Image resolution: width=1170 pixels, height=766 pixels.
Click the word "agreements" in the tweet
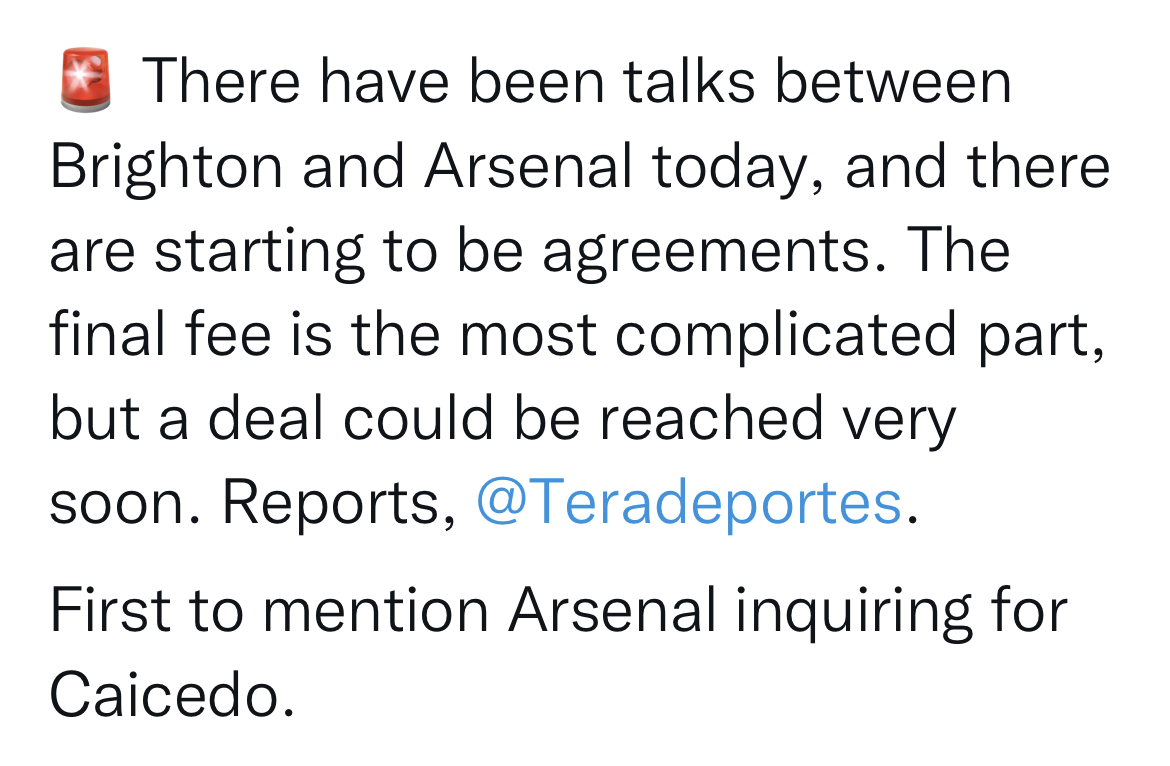pos(707,253)
